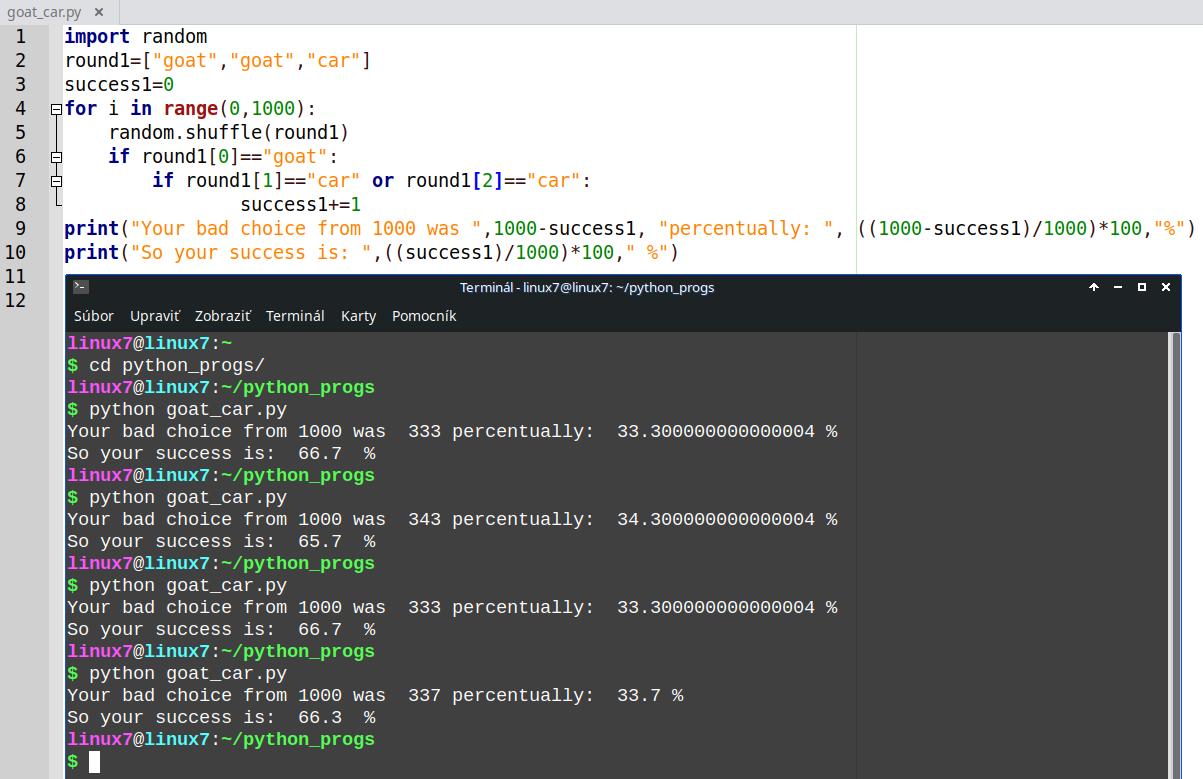Open the Zobraziť menu
This screenshot has width=1203, height=779.
click(x=222, y=316)
